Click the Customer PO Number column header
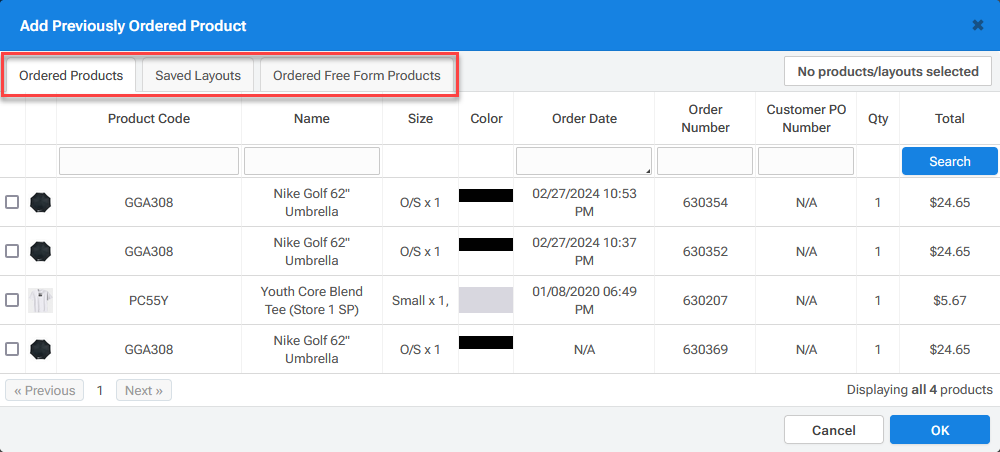The height and width of the screenshot is (452, 1000). (x=806, y=119)
